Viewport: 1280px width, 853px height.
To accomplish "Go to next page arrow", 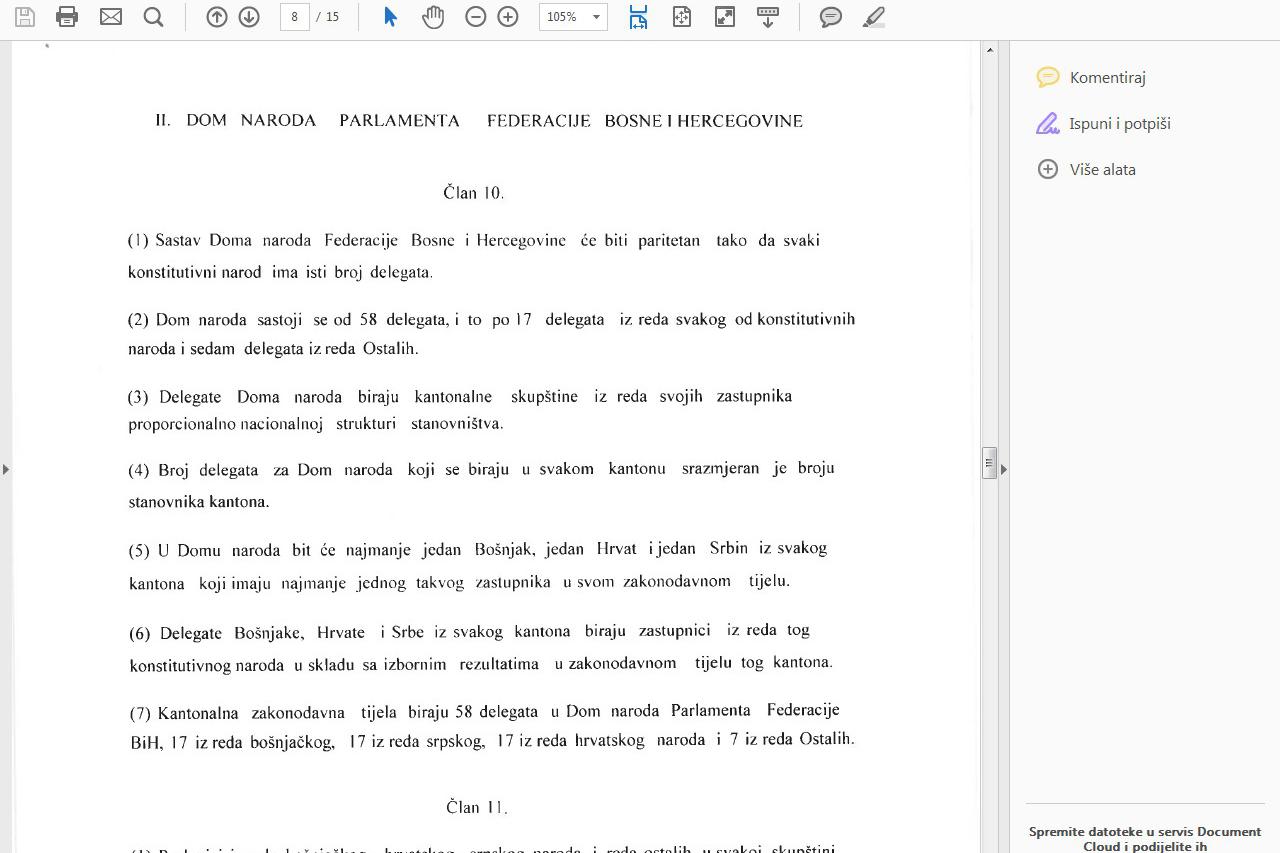I will 249,17.
